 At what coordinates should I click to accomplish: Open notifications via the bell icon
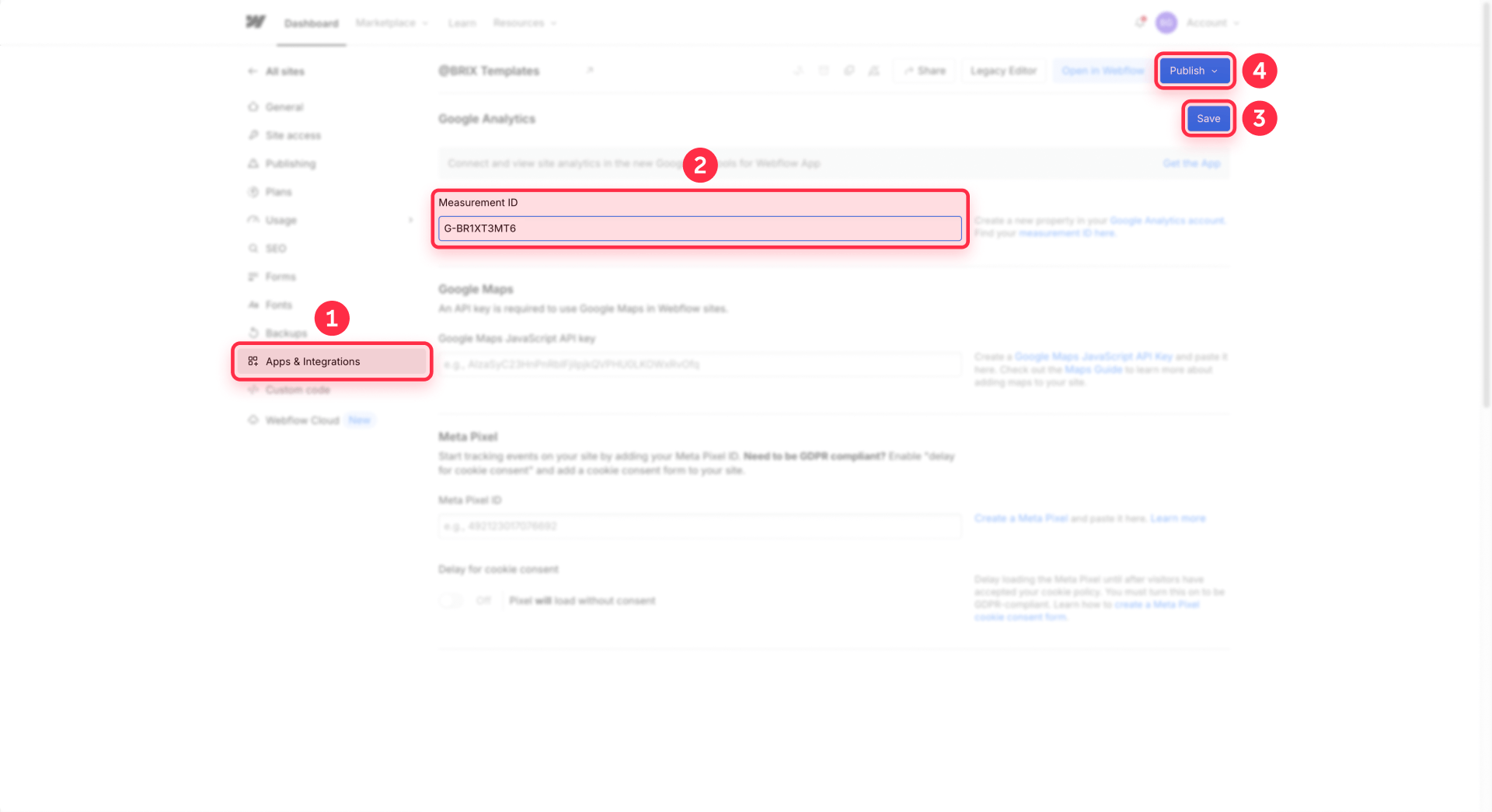(x=1138, y=23)
